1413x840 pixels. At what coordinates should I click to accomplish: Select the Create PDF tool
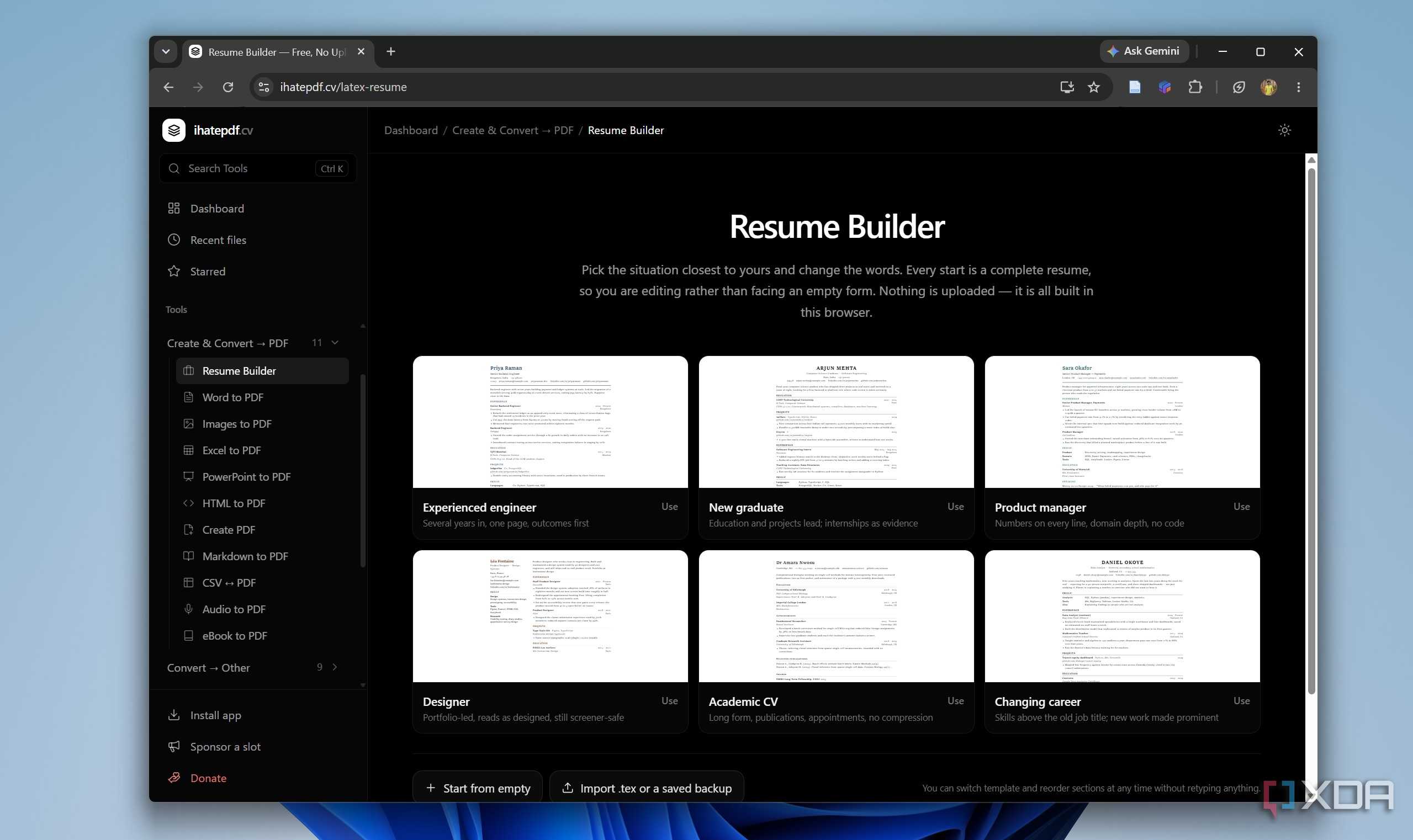(x=262, y=530)
